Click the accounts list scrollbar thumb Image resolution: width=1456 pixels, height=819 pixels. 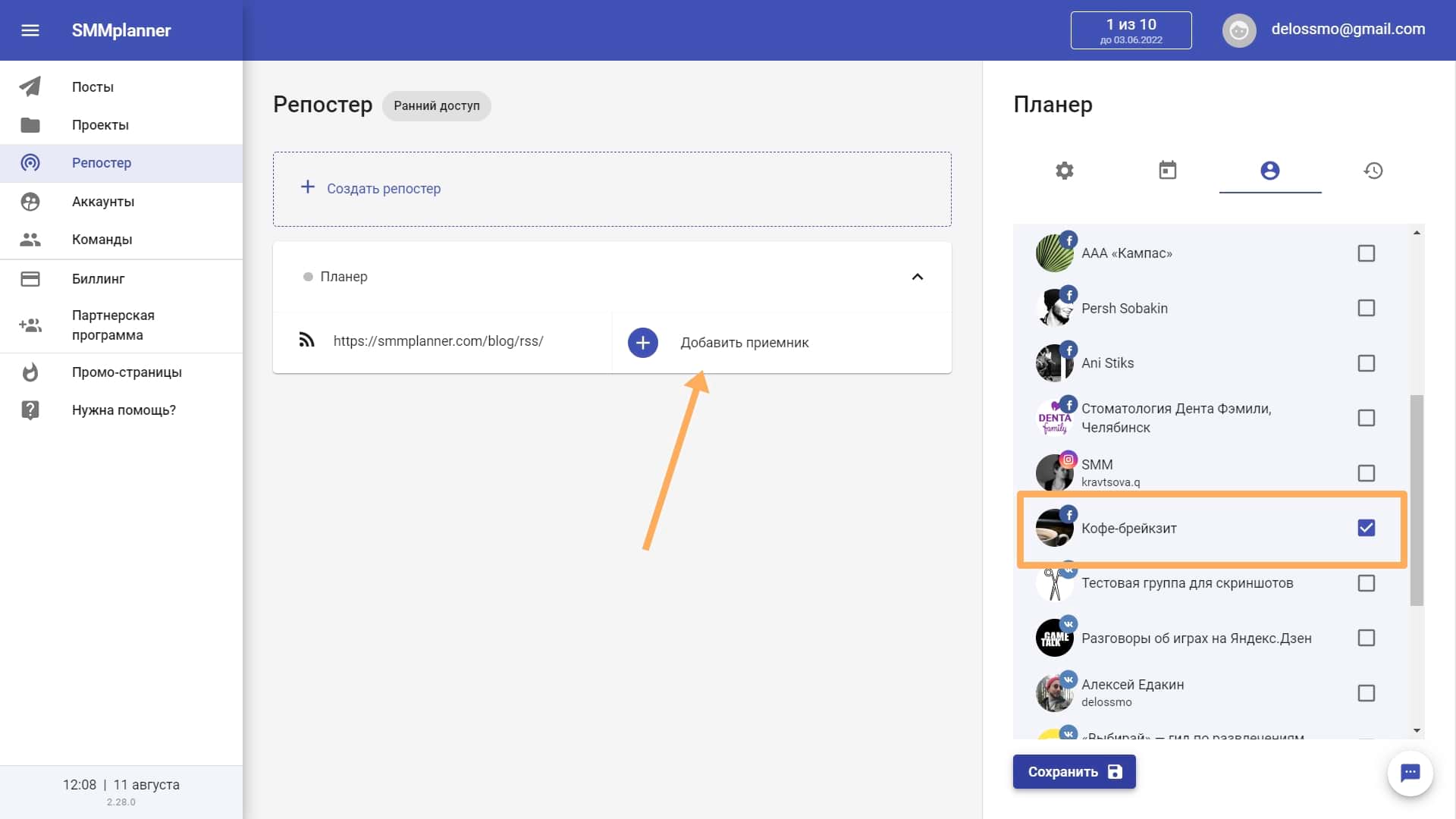[1417, 500]
